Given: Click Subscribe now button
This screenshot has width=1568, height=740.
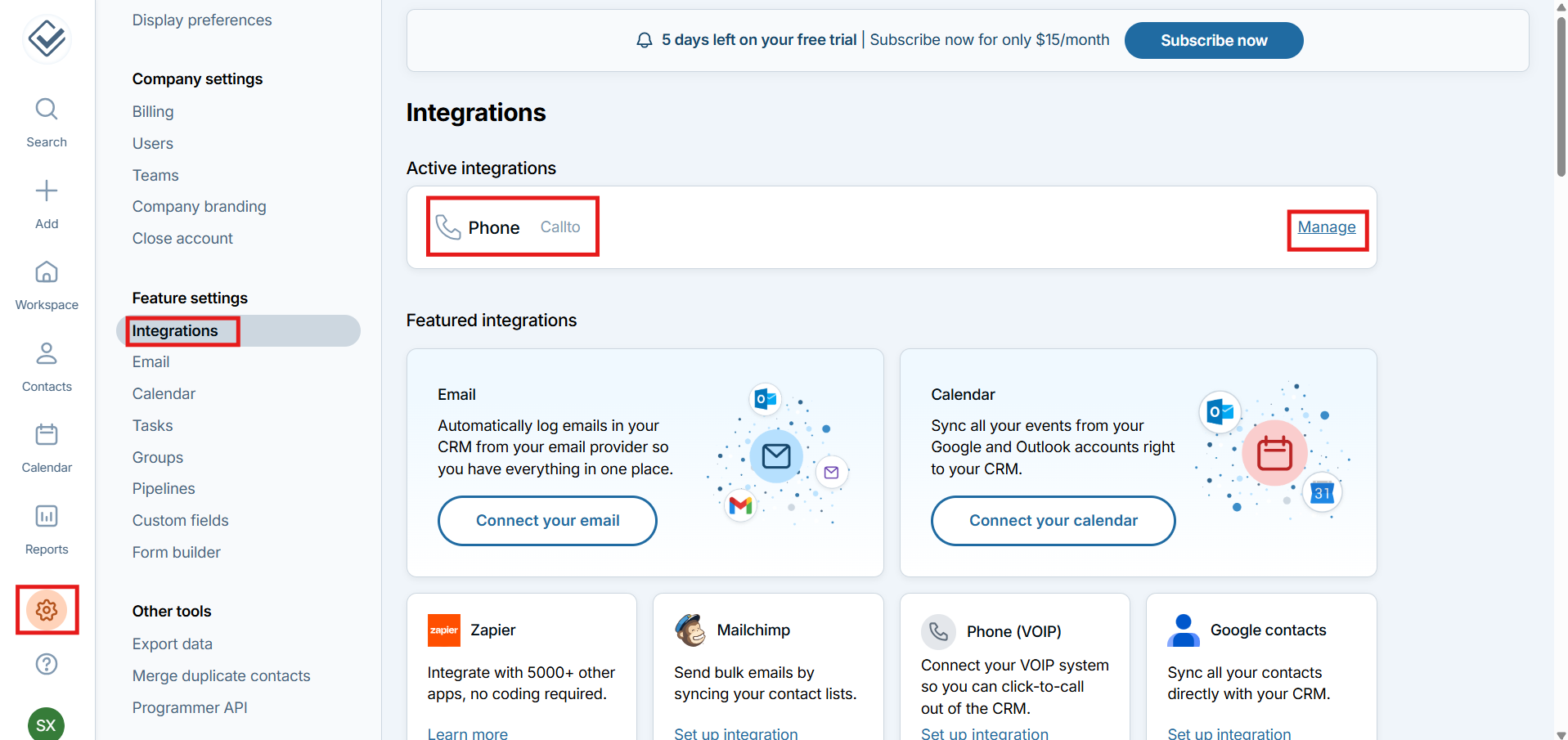Looking at the screenshot, I should point(1214,40).
